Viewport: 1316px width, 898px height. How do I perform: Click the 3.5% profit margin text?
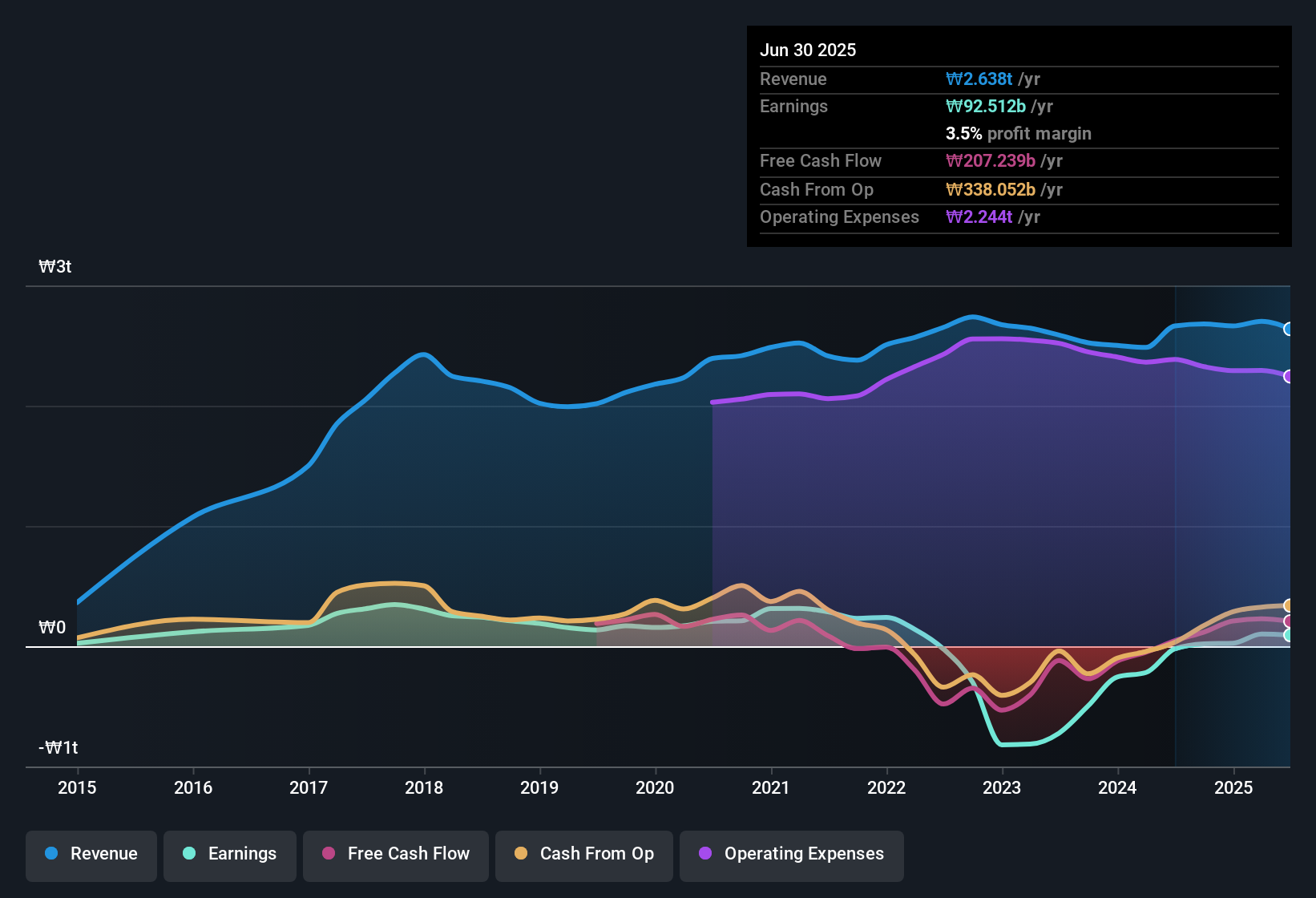point(1019,133)
